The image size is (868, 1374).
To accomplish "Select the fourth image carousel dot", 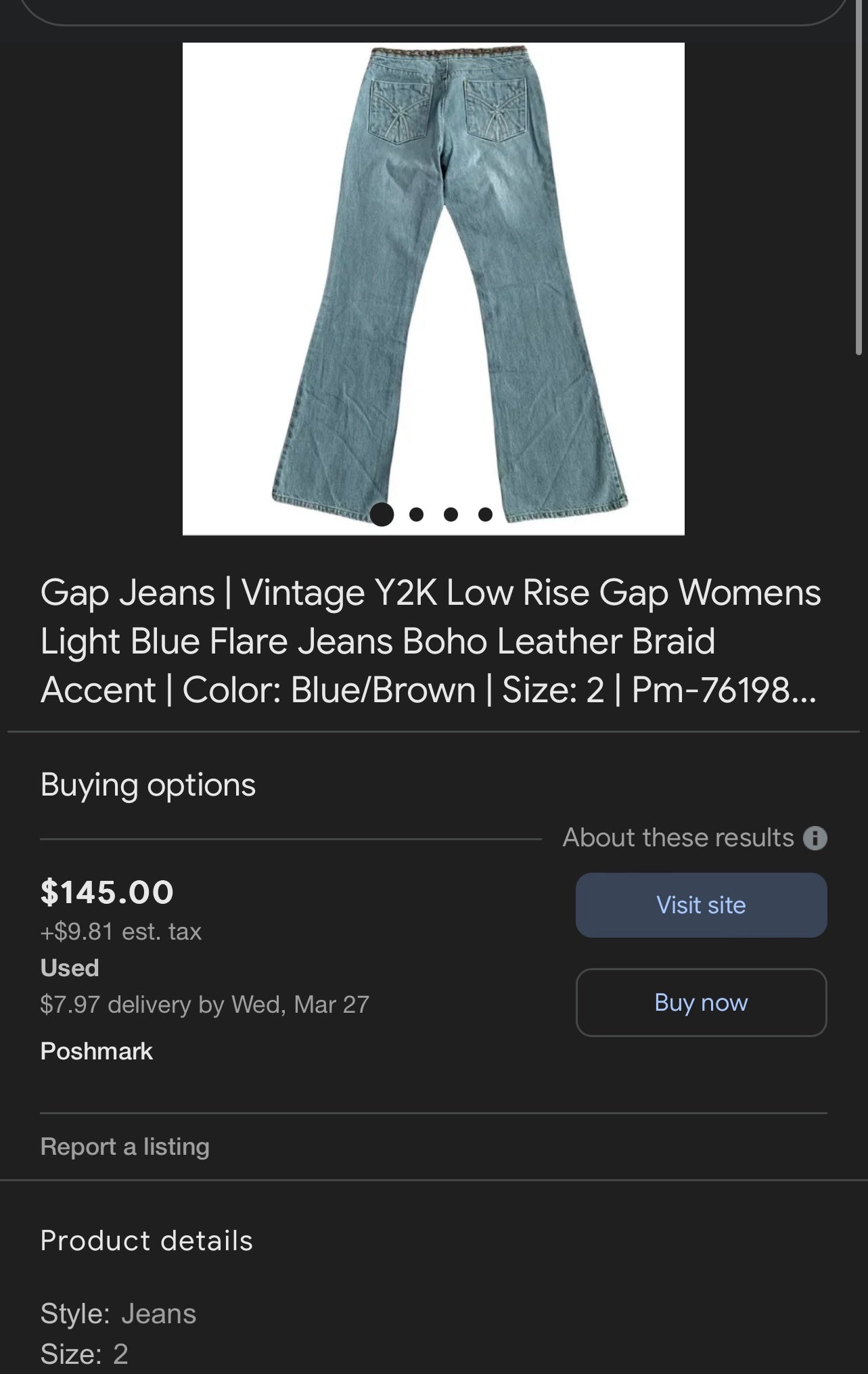I will pyautogui.click(x=484, y=514).
